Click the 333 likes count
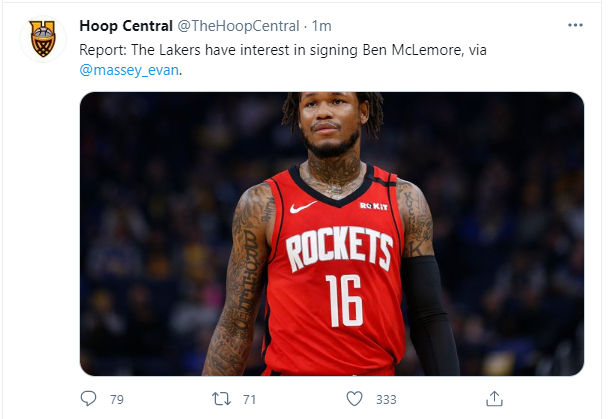 click(x=386, y=399)
